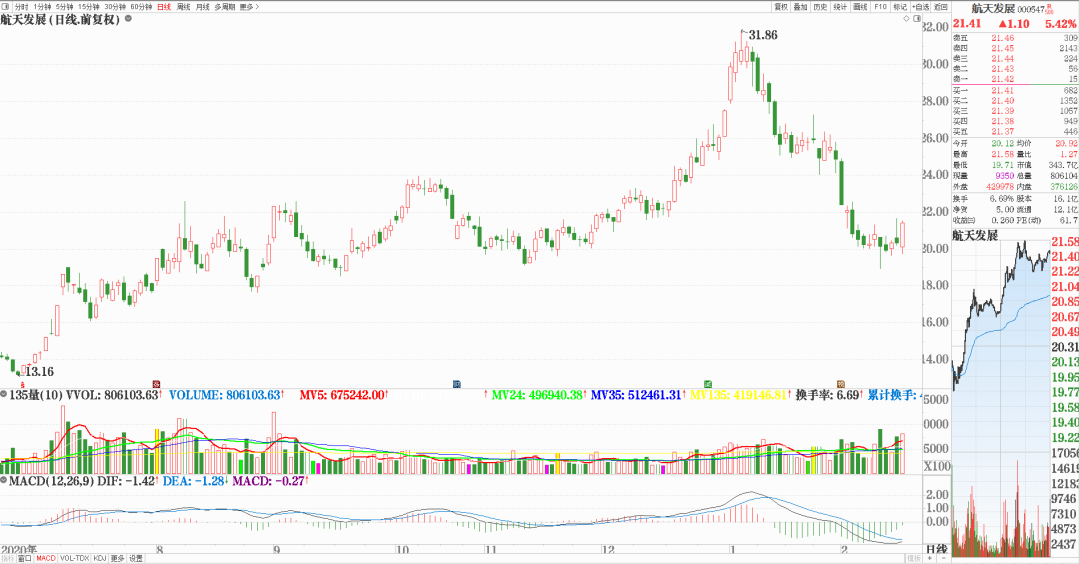Click 卖一 ask price 21.42
The height and width of the screenshot is (564, 1080).
pyautogui.click(x=1002, y=80)
